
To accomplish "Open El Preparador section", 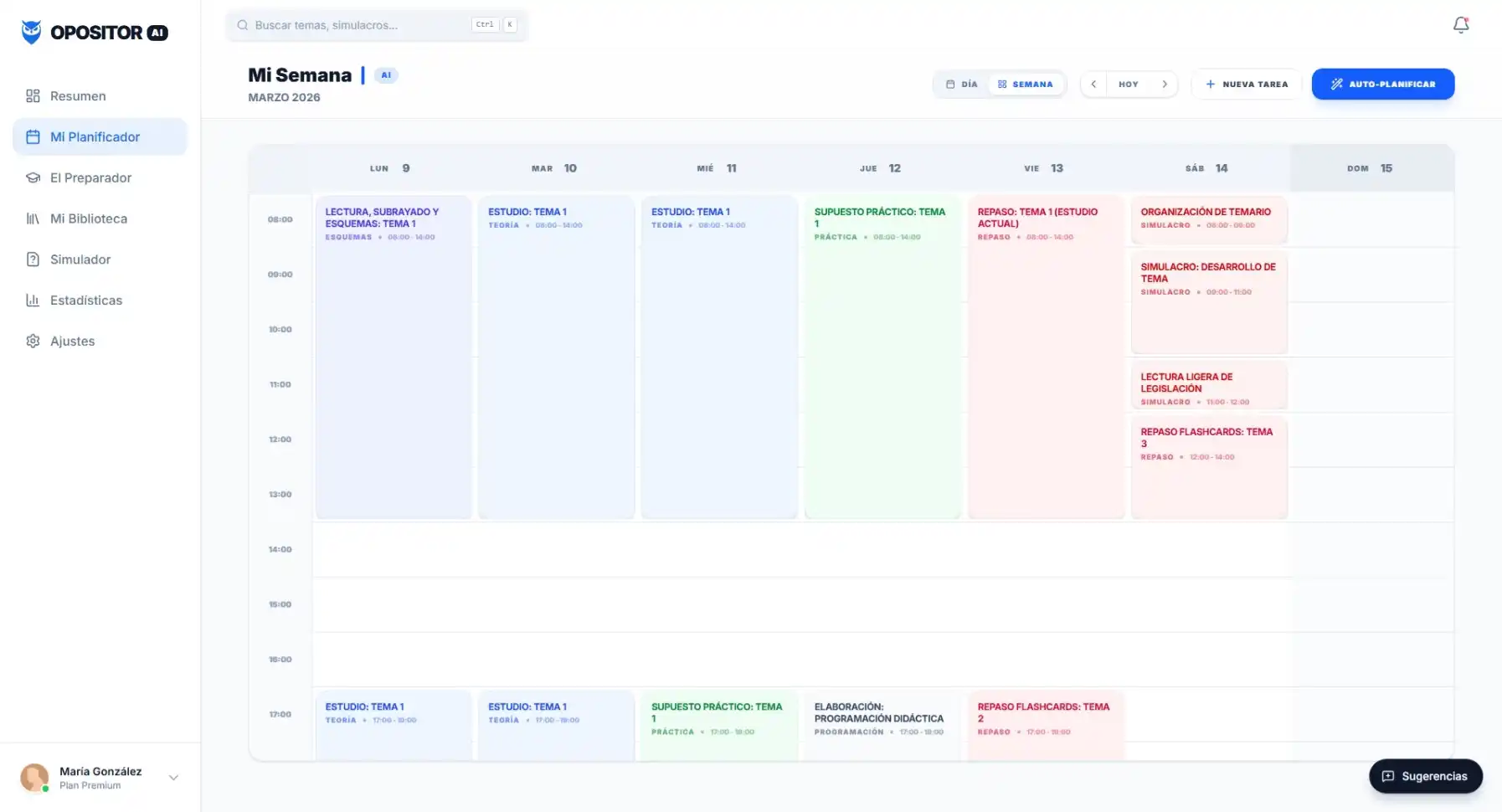I will (90, 177).
